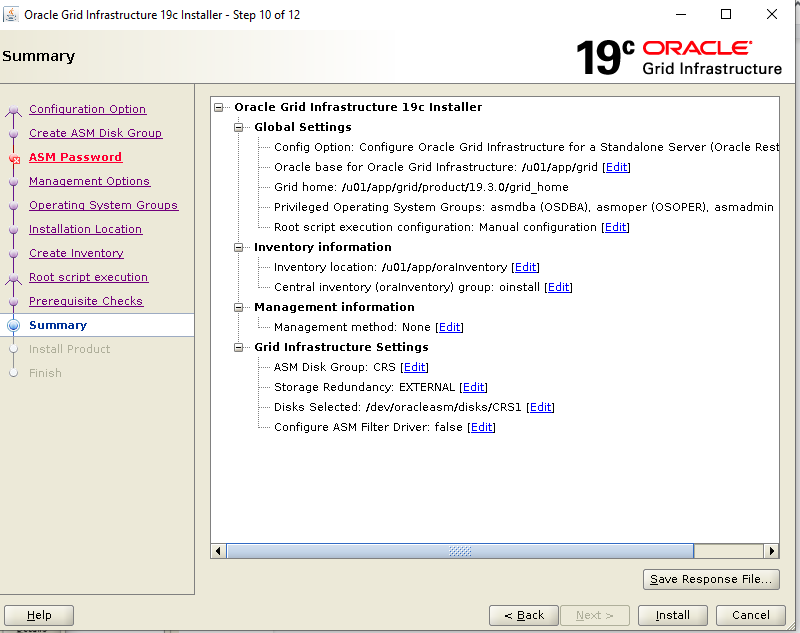The image size is (800, 633).
Task: Collapse the Inventory information section
Action: pyautogui.click(x=238, y=247)
